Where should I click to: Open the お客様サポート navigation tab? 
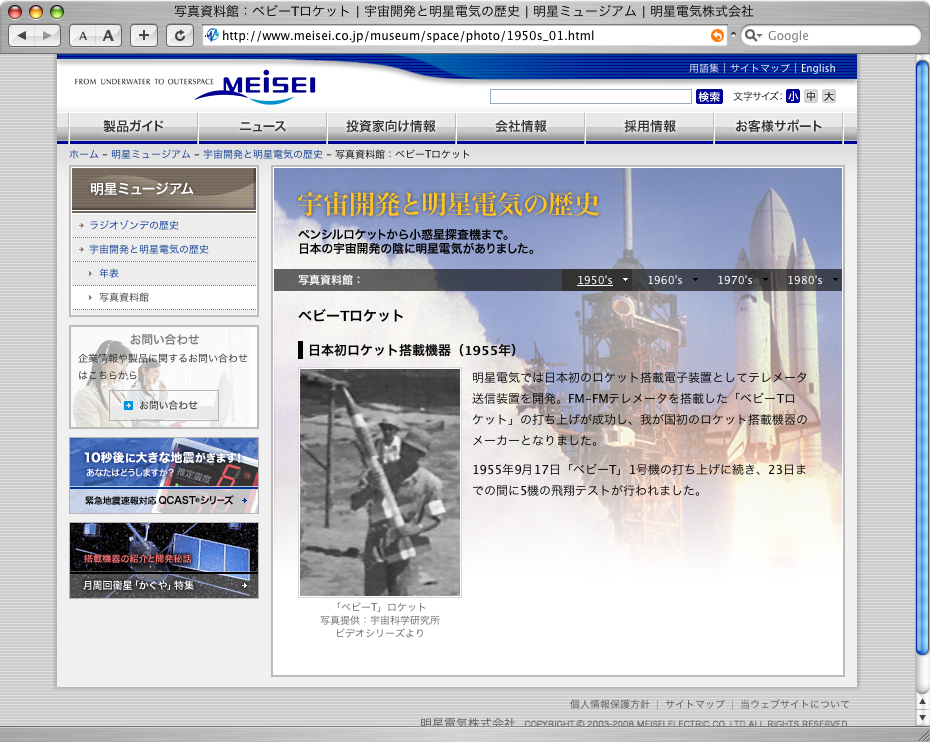coord(779,126)
